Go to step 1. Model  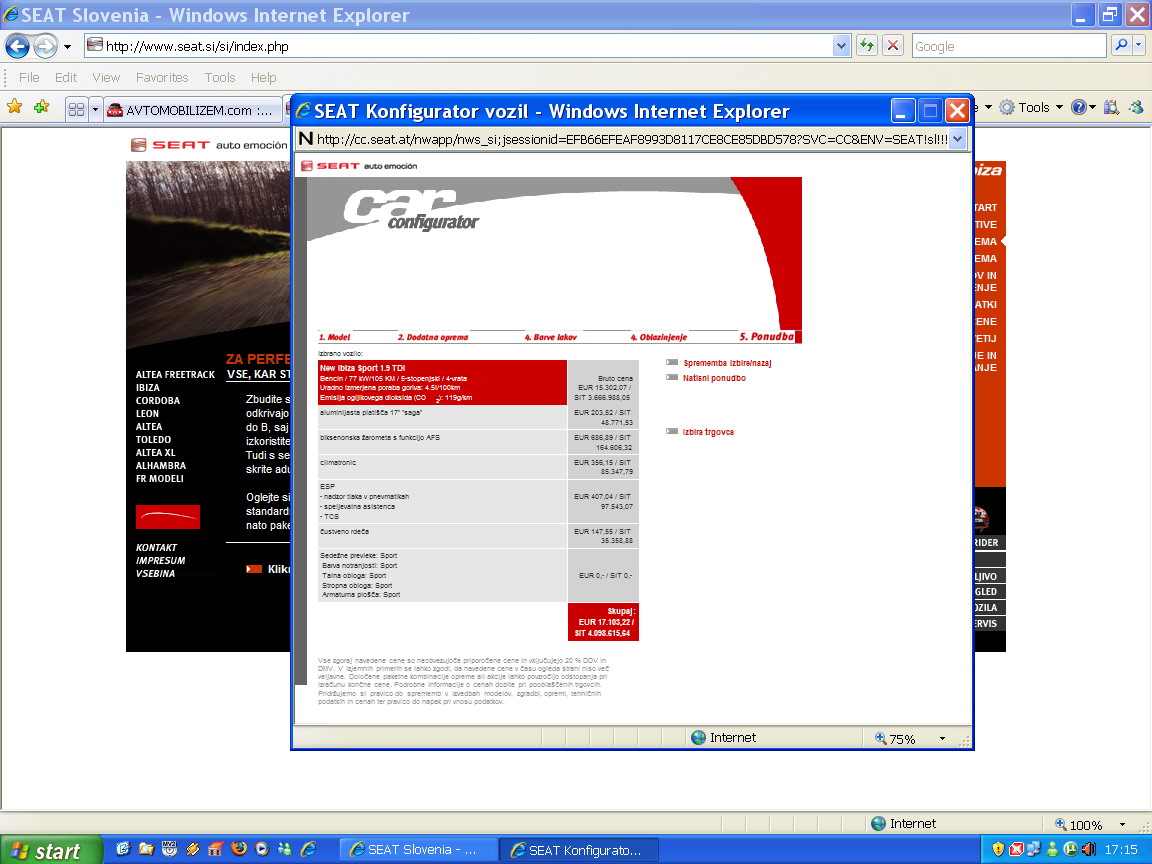(x=334, y=337)
